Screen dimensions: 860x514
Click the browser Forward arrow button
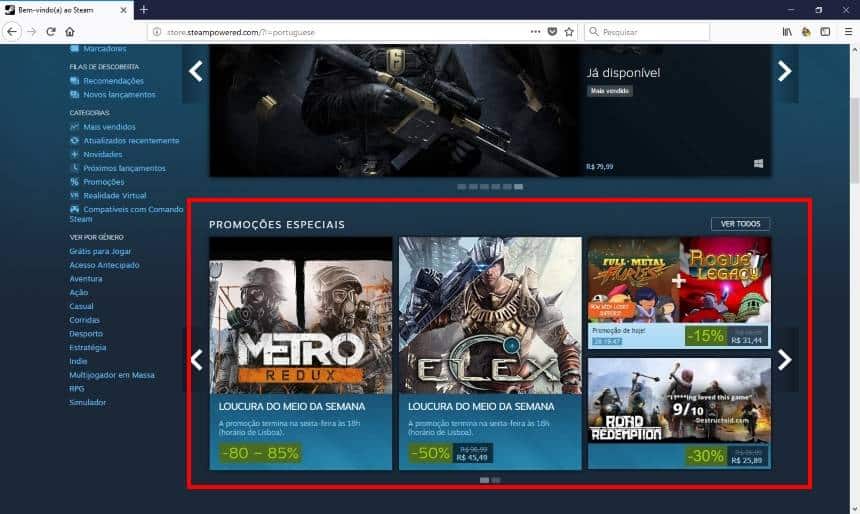(x=32, y=32)
